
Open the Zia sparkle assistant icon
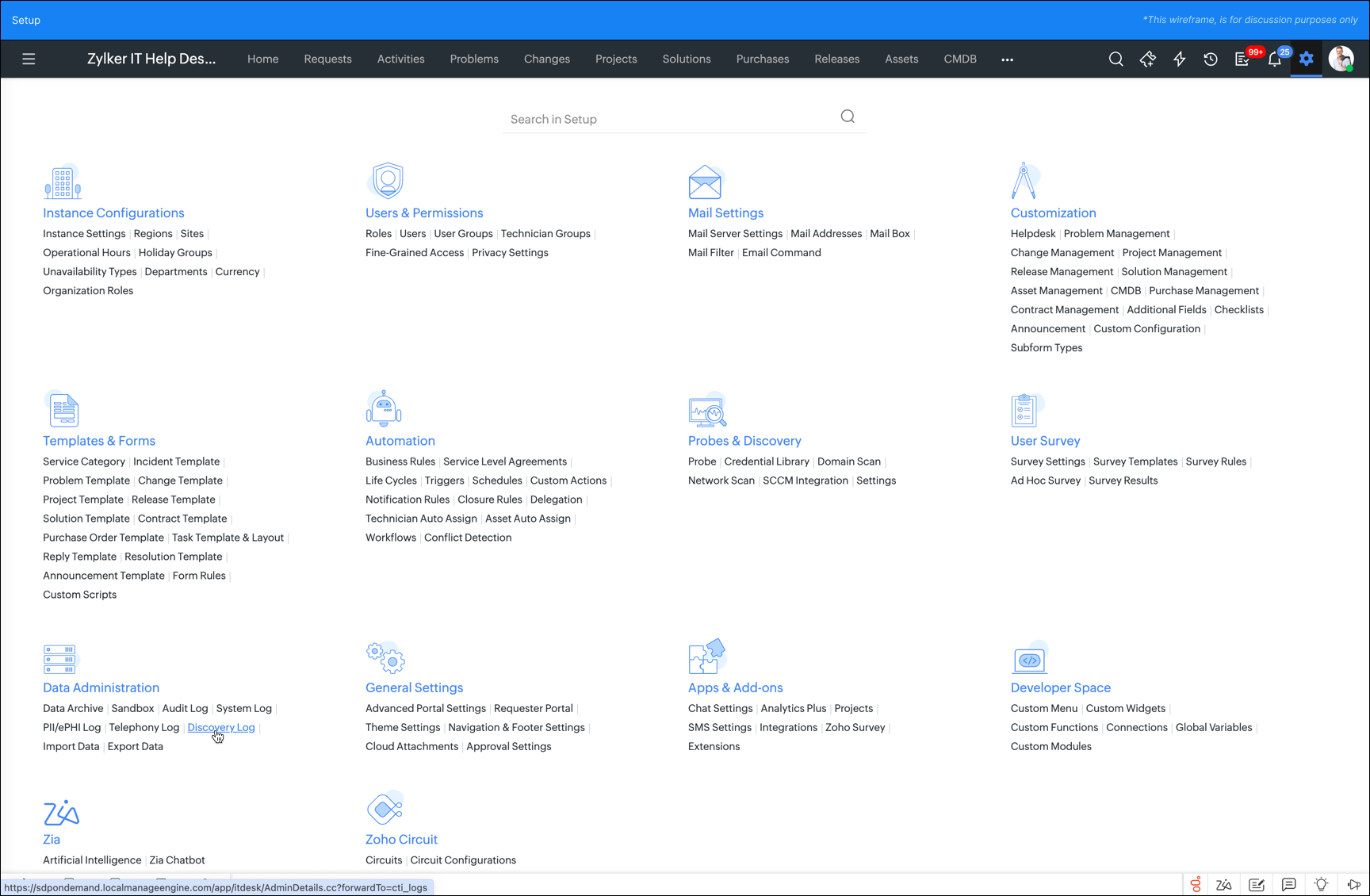pyautogui.click(x=1147, y=59)
